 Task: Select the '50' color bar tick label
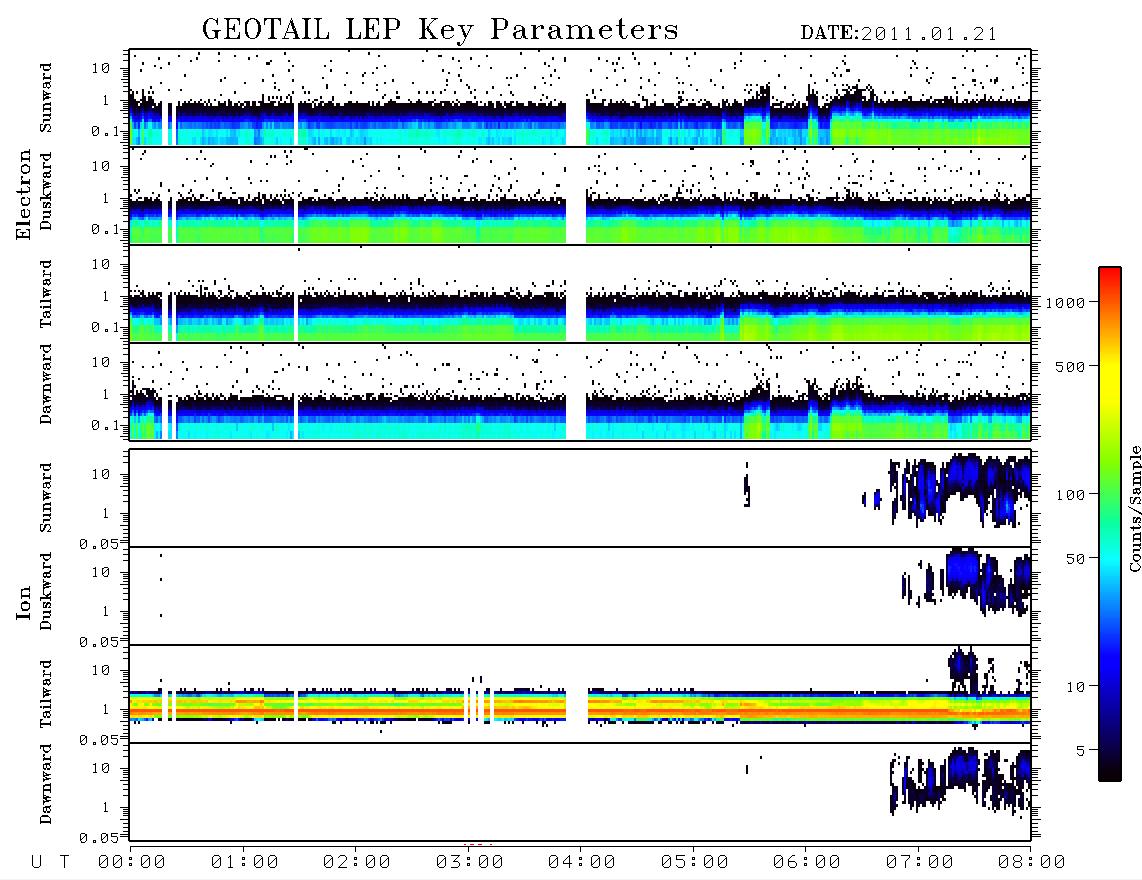point(1075,559)
